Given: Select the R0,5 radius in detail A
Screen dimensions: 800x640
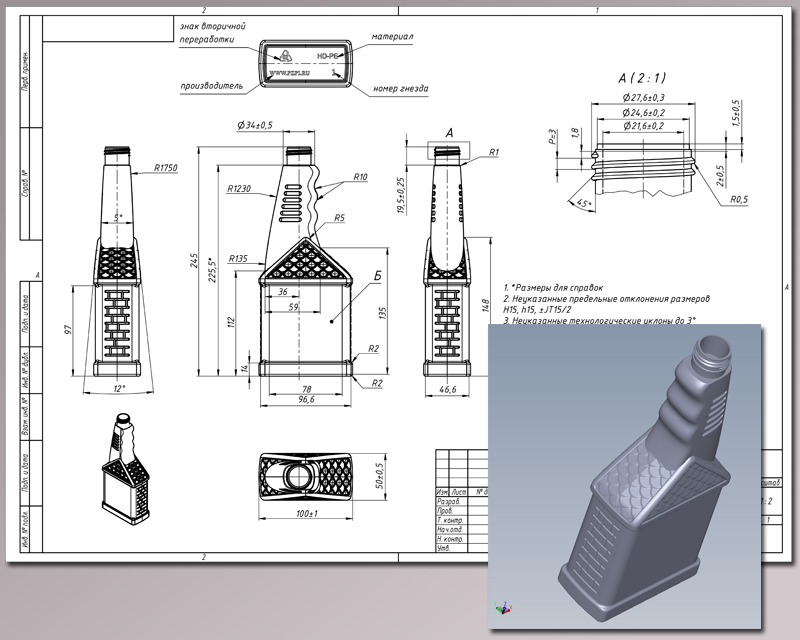Looking at the screenshot, I should 739,199.
